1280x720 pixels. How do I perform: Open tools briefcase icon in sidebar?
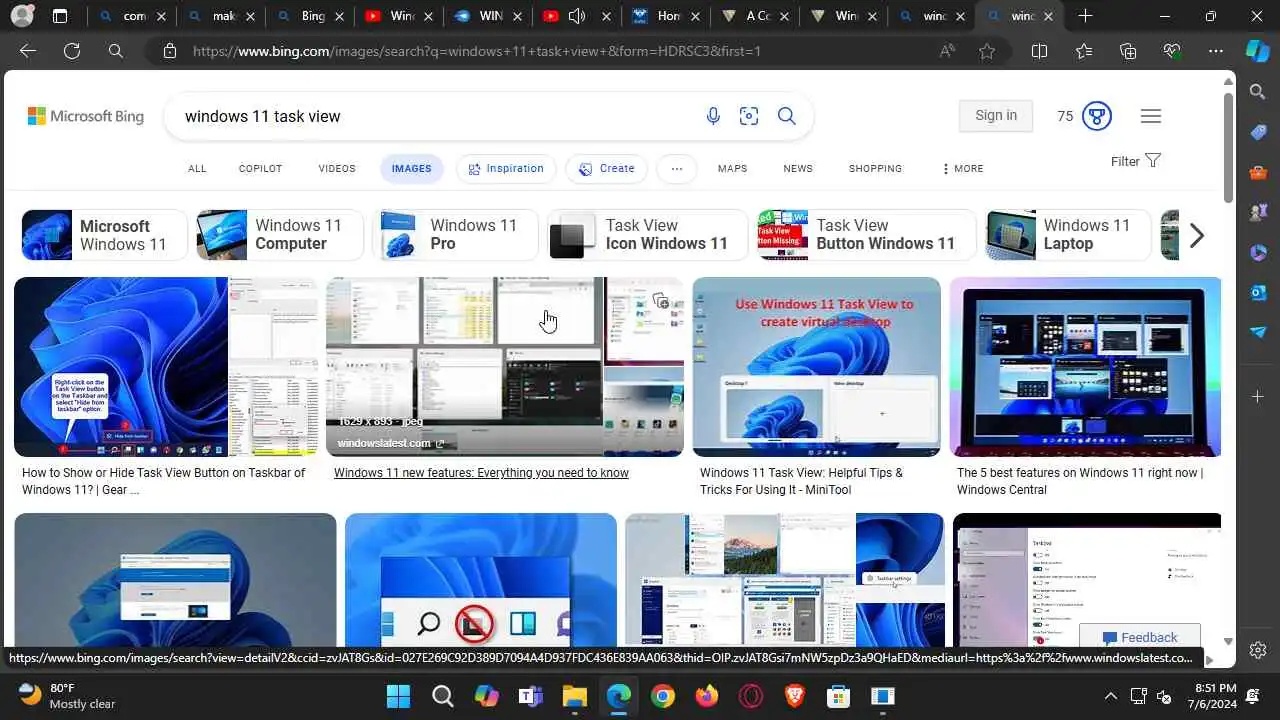coord(1258,172)
